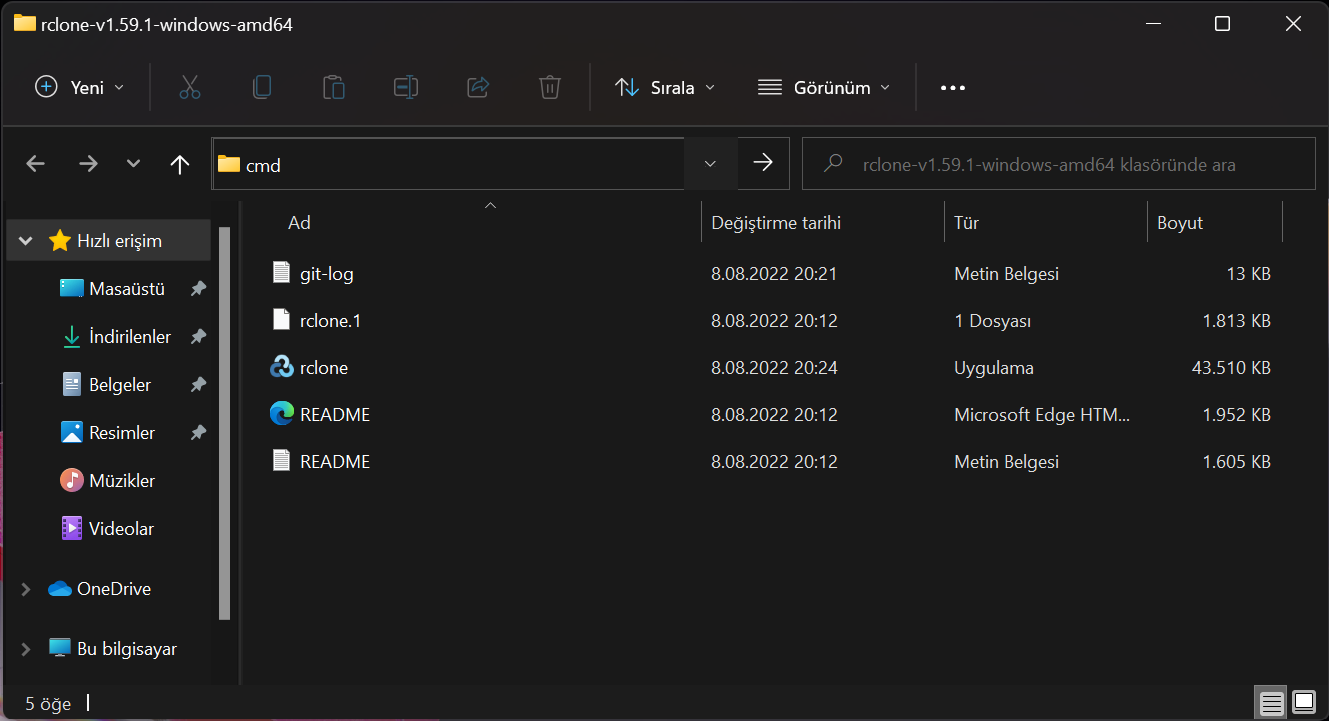The height and width of the screenshot is (721, 1329).
Task: Click the cmd address bar field
Action: point(449,164)
